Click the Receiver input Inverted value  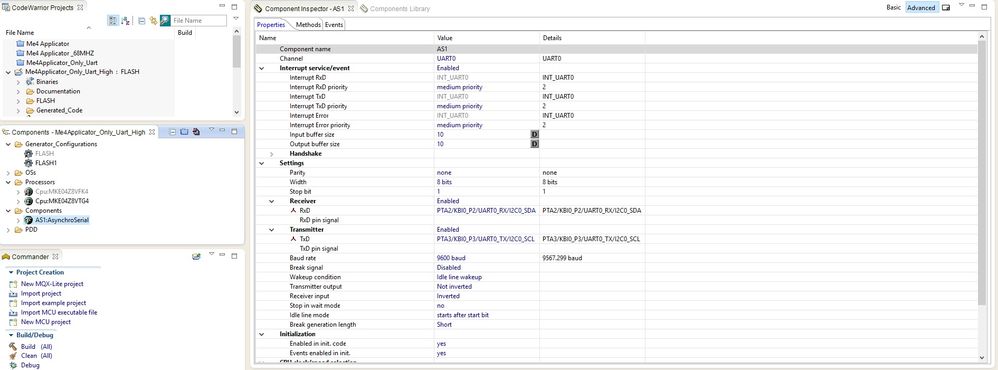488,296
